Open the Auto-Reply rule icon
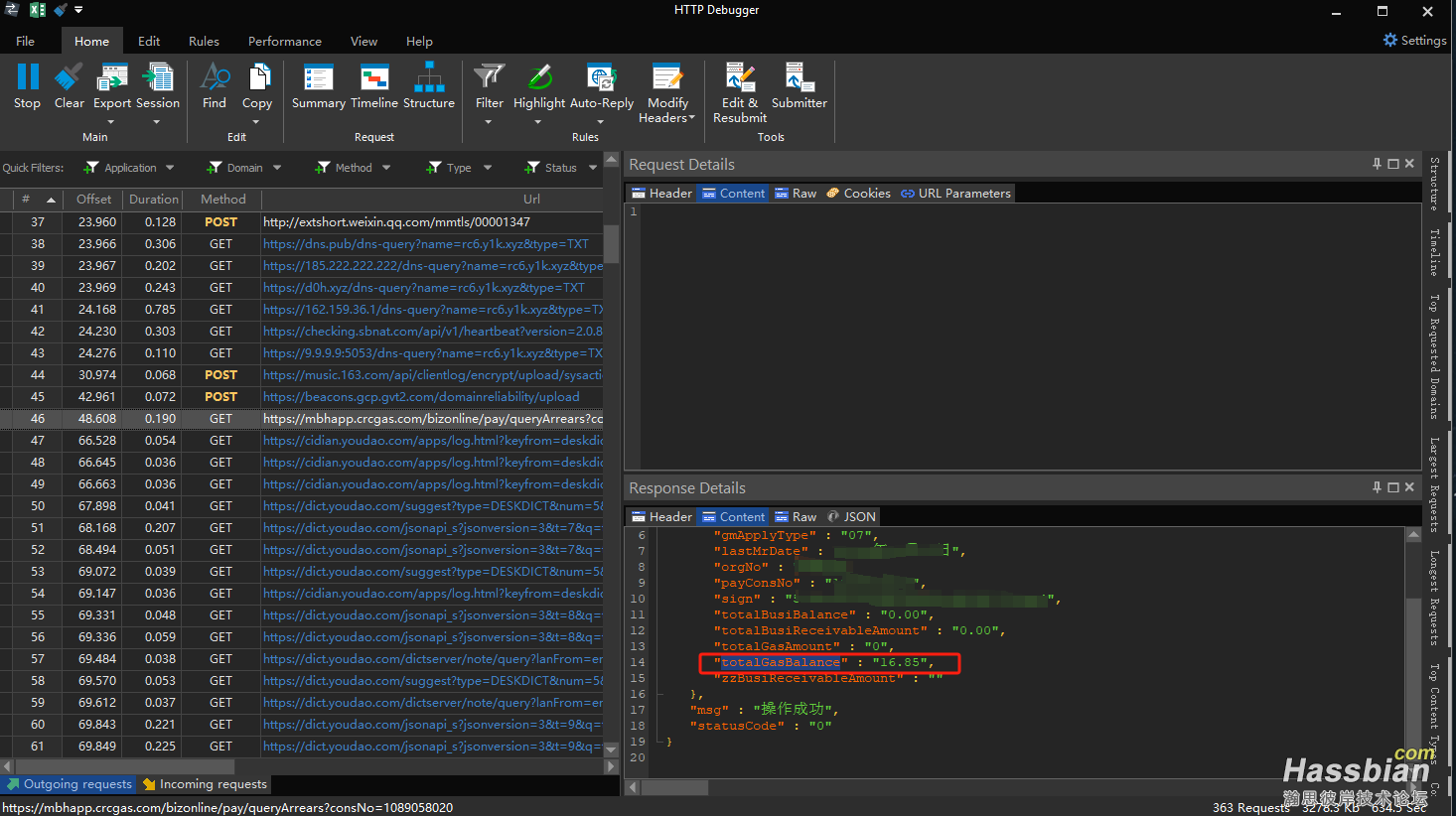 coord(602,76)
